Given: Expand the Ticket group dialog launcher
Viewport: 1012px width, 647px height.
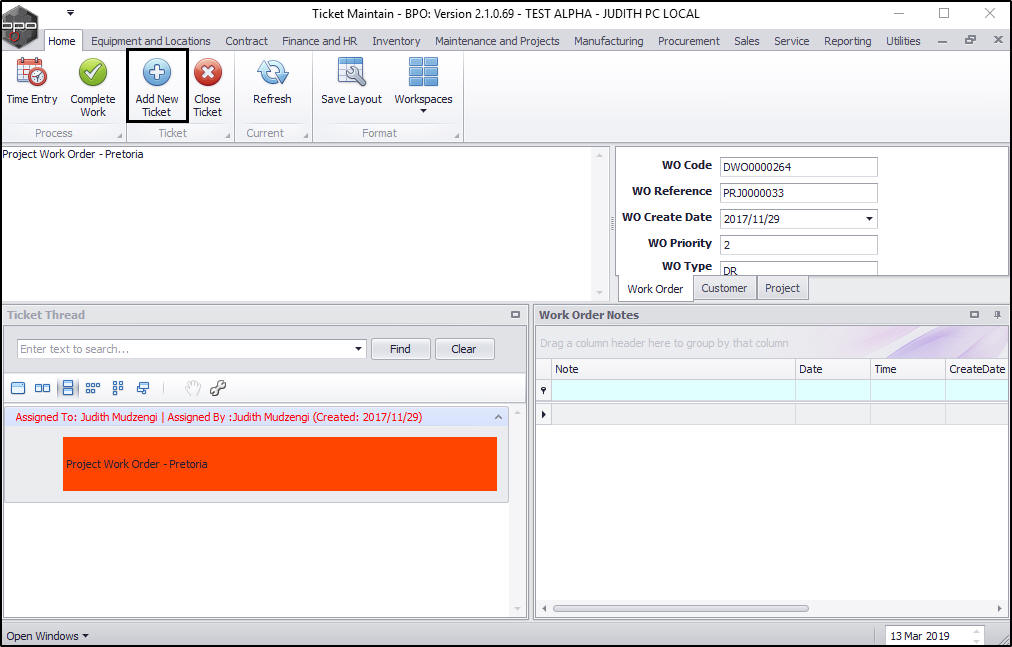Looking at the screenshot, I should click(x=228, y=136).
